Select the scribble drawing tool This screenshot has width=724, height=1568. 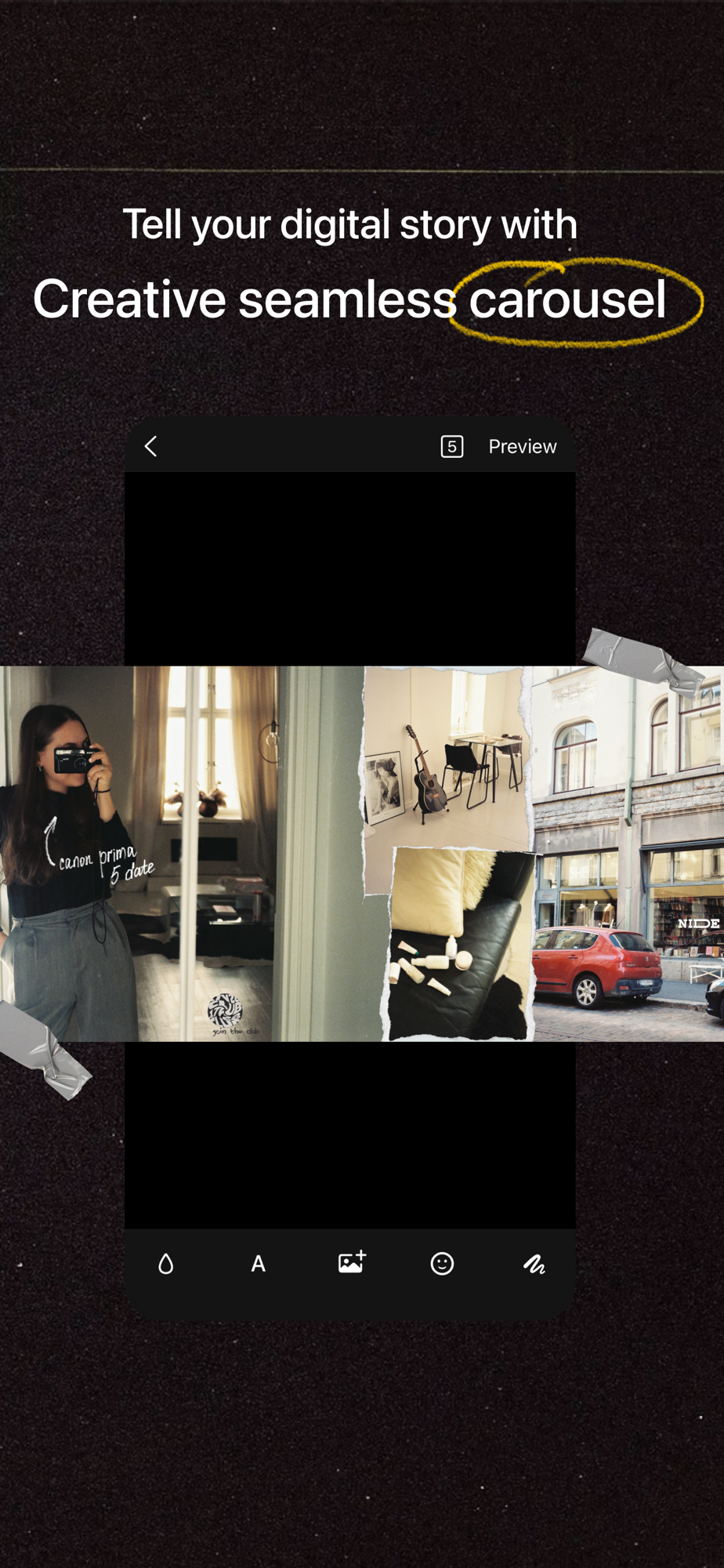pyautogui.click(x=534, y=1264)
